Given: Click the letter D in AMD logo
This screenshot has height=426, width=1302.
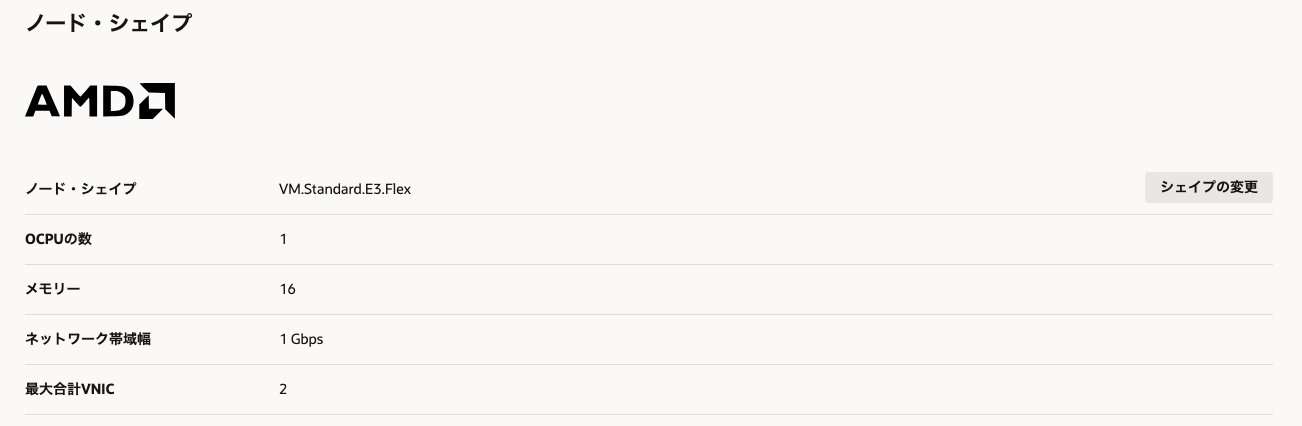Looking at the screenshot, I should pyautogui.click(x=118, y=101).
